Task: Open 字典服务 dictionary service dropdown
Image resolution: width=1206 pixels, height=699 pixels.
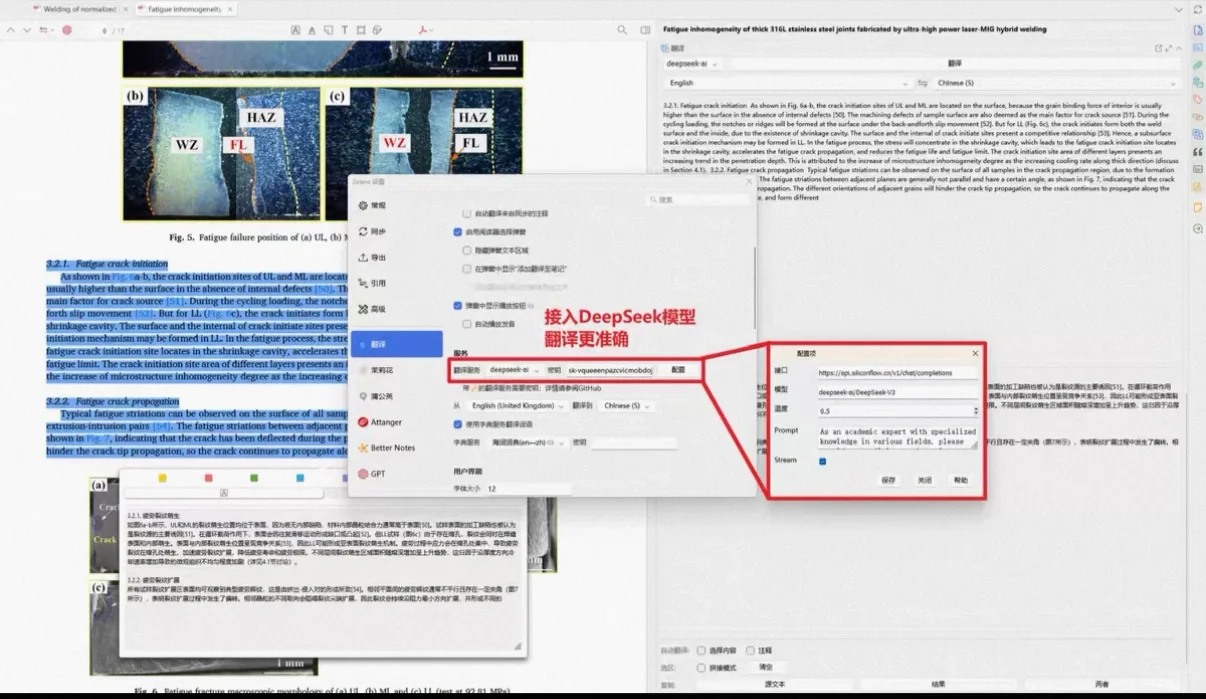Action: 527,442
